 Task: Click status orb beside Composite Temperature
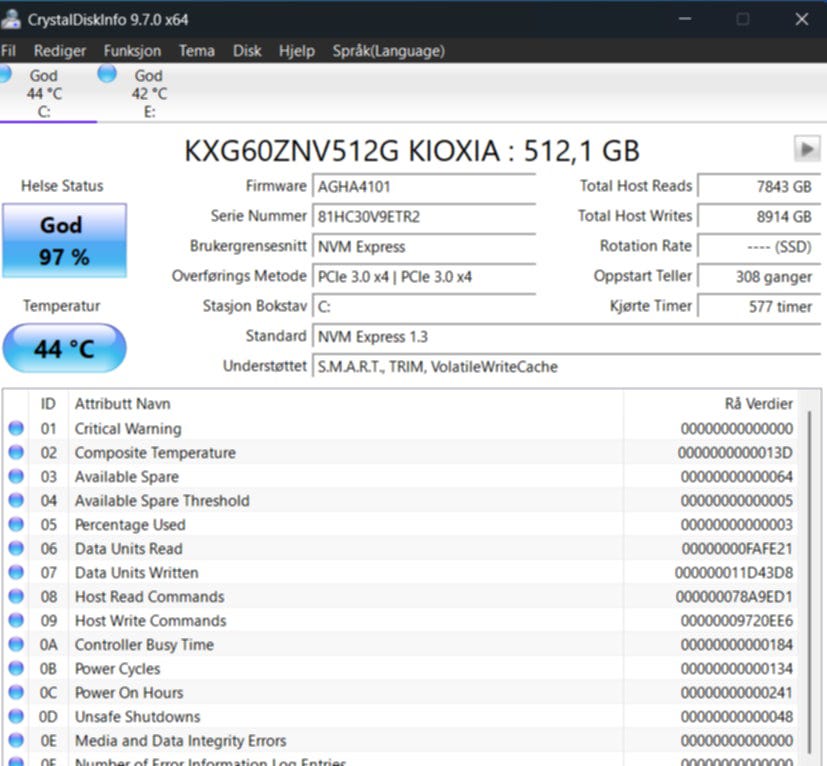pyautogui.click(x=16, y=453)
